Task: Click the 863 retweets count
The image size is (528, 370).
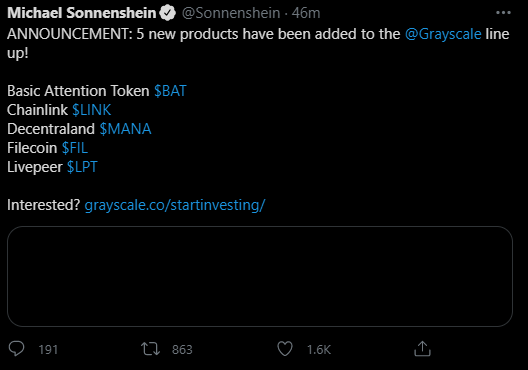Action: pos(182,349)
